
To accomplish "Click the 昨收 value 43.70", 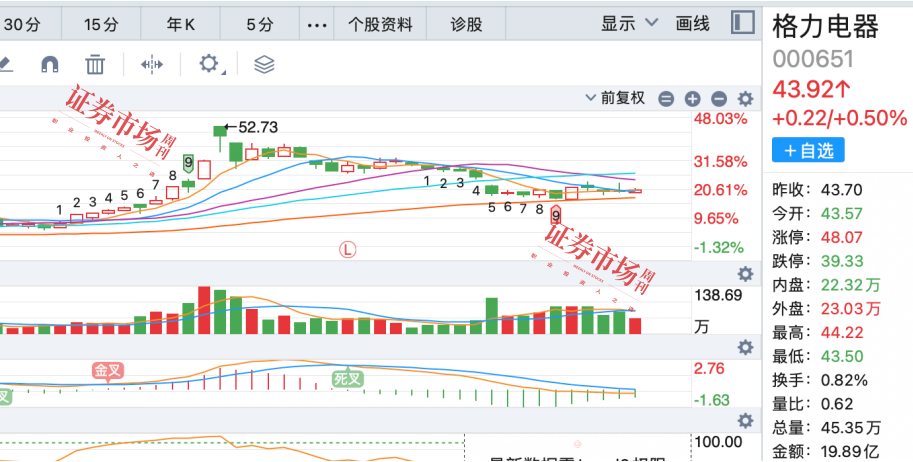I will pos(842,189).
